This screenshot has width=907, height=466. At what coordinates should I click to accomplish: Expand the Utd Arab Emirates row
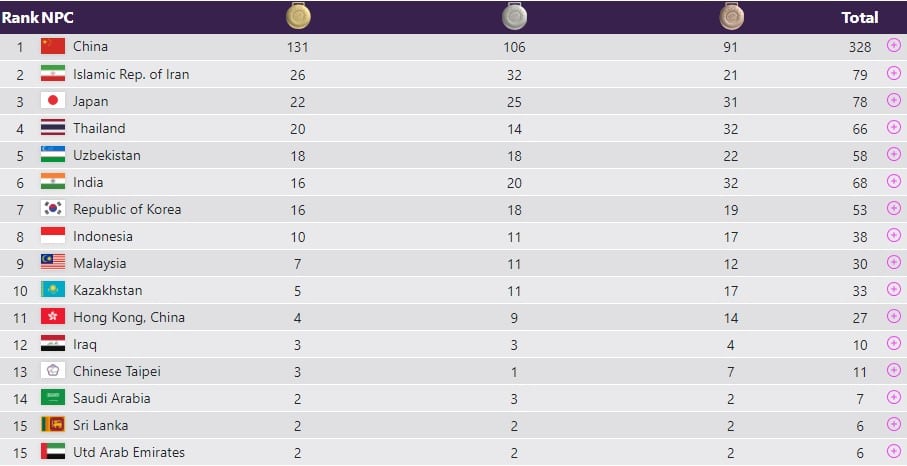click(893, 452)
